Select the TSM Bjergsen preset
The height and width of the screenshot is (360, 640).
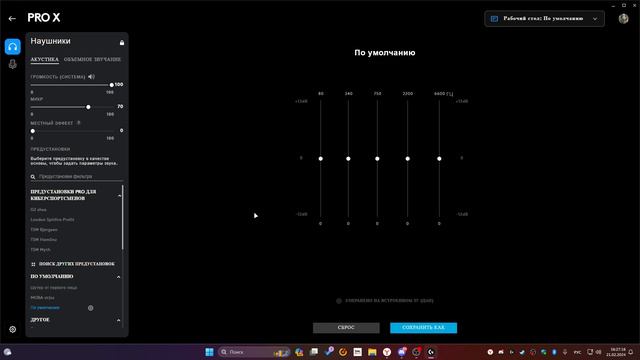(x=44, y=230)
